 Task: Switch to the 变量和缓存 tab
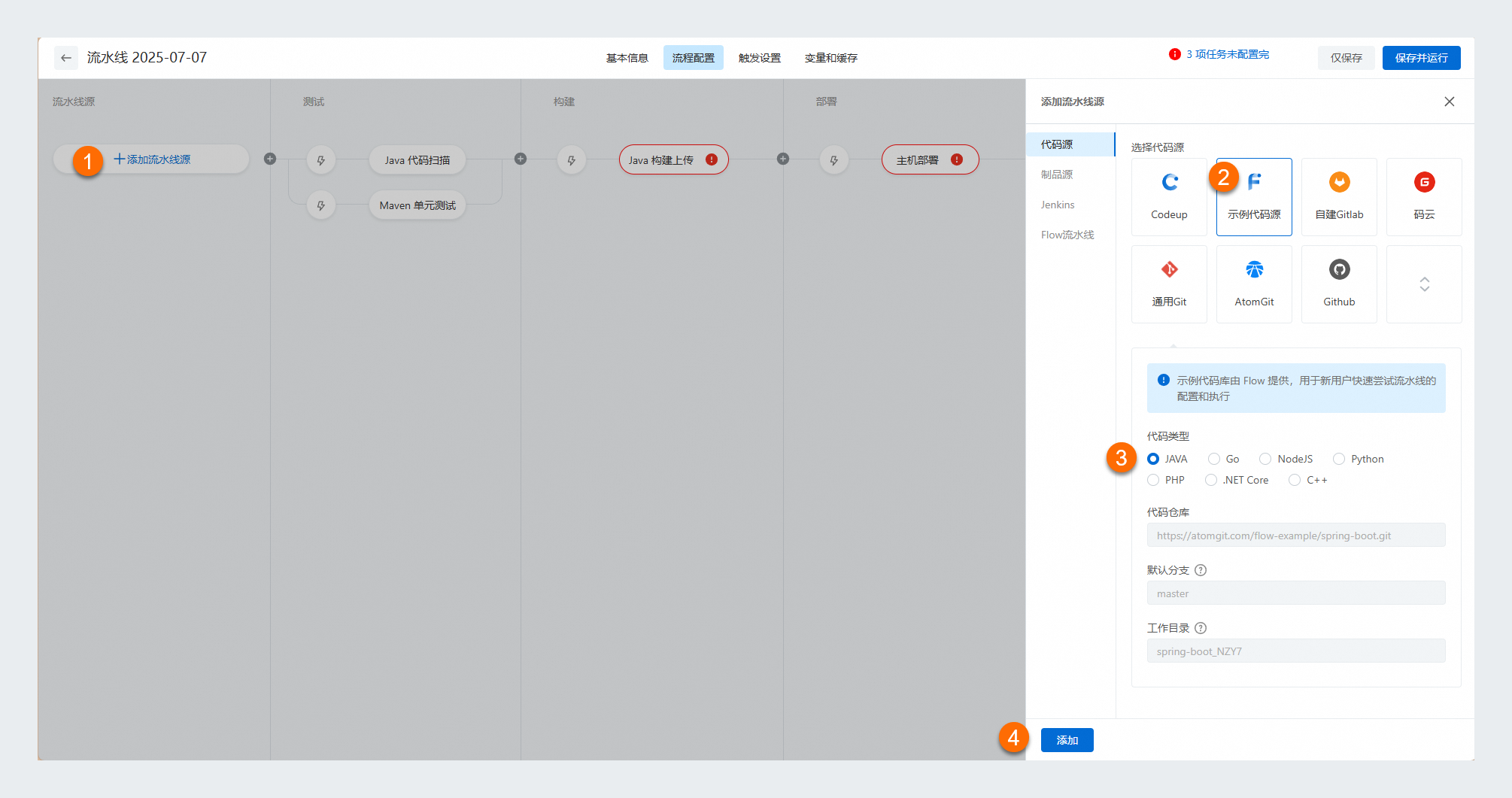[831, 58]
